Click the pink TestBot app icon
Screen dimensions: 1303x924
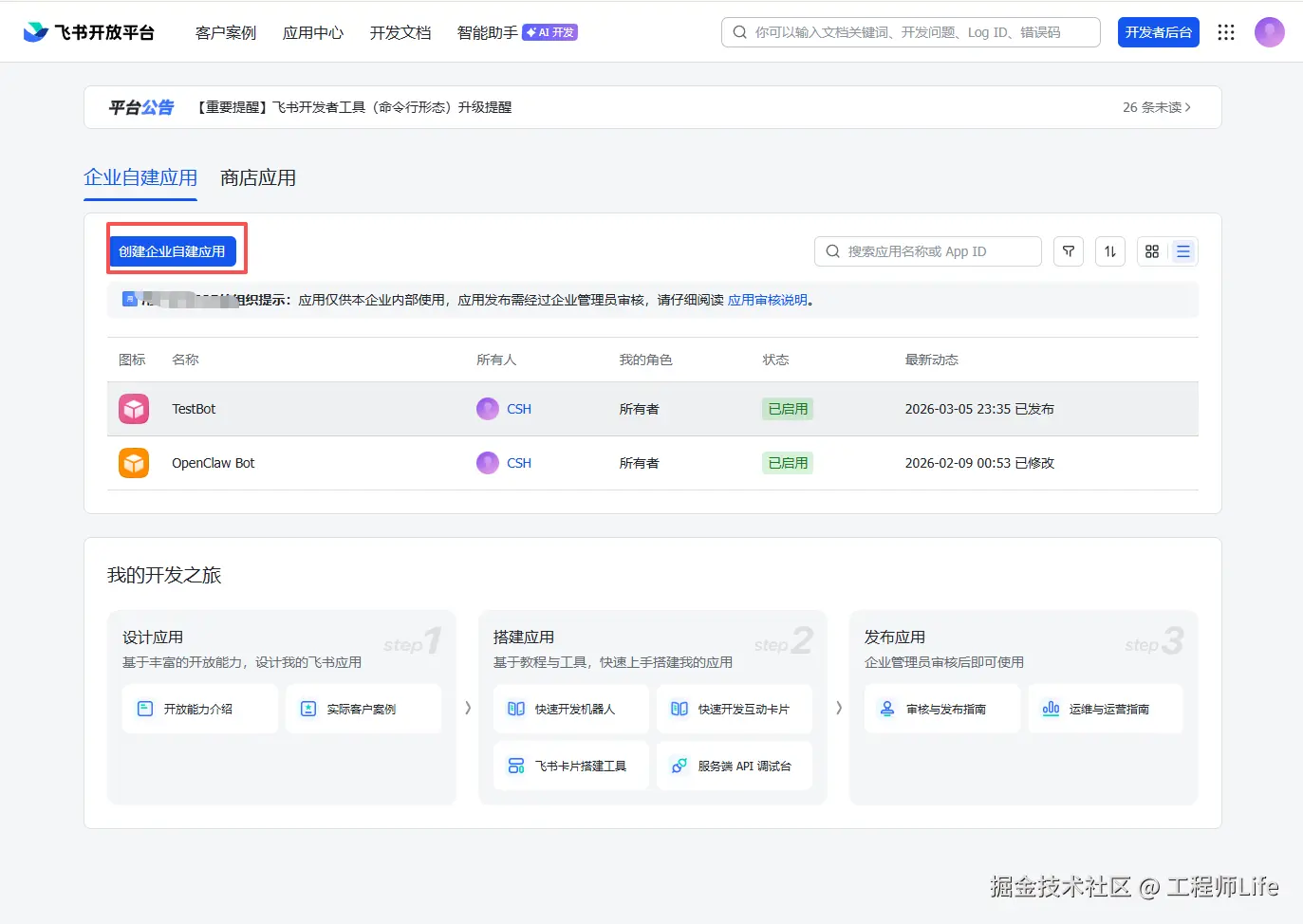pyautogui.click(x=134, y=409)
